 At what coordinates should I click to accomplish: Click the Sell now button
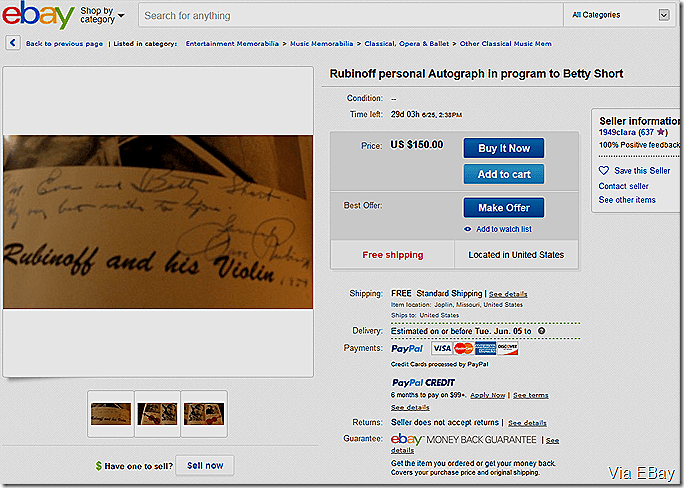[205, 465]
